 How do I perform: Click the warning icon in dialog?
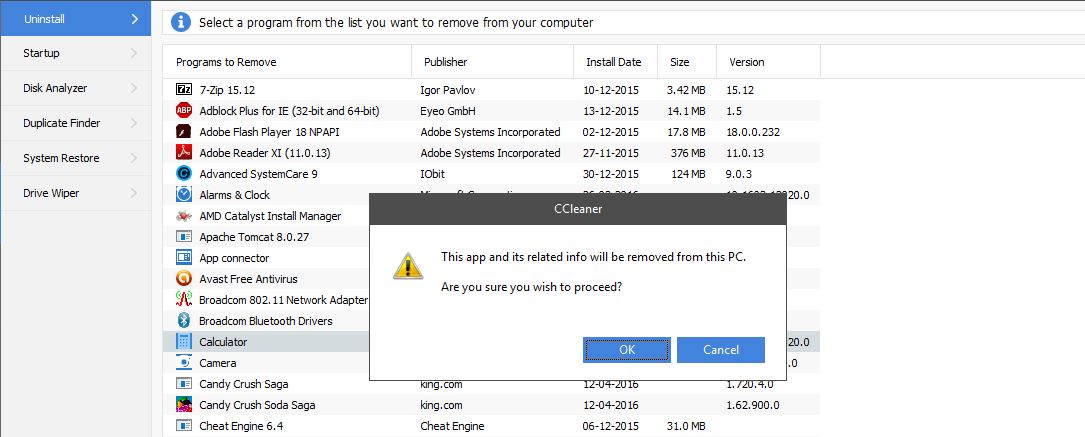(406, 265)
